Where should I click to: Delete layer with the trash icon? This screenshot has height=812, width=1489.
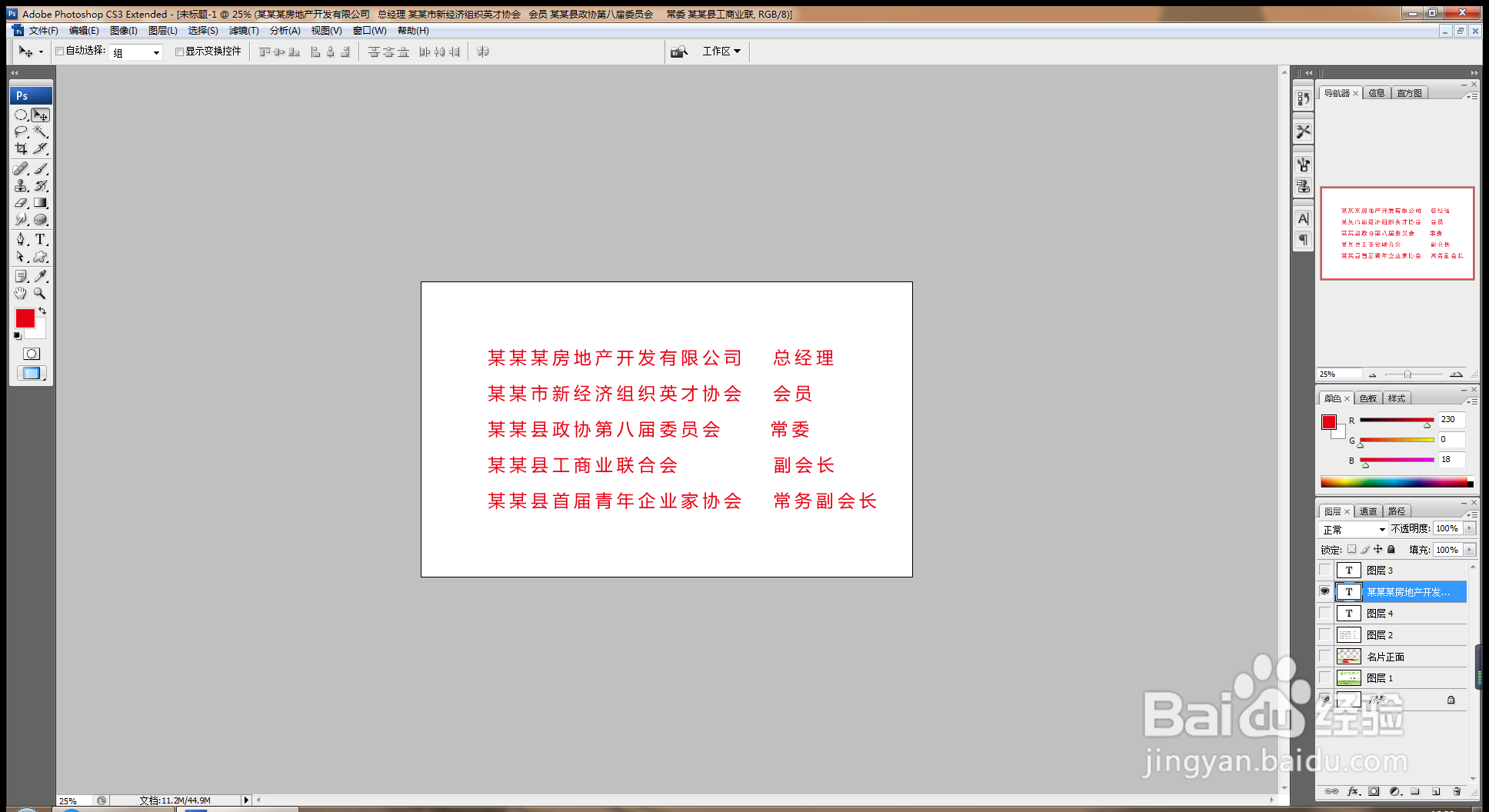[1456, 791]
